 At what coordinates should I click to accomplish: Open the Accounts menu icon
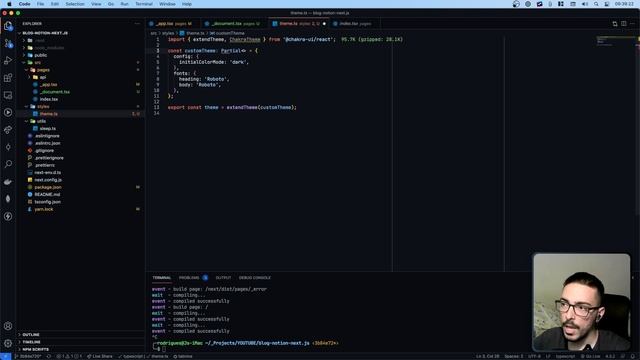click(x=8, y=326)
